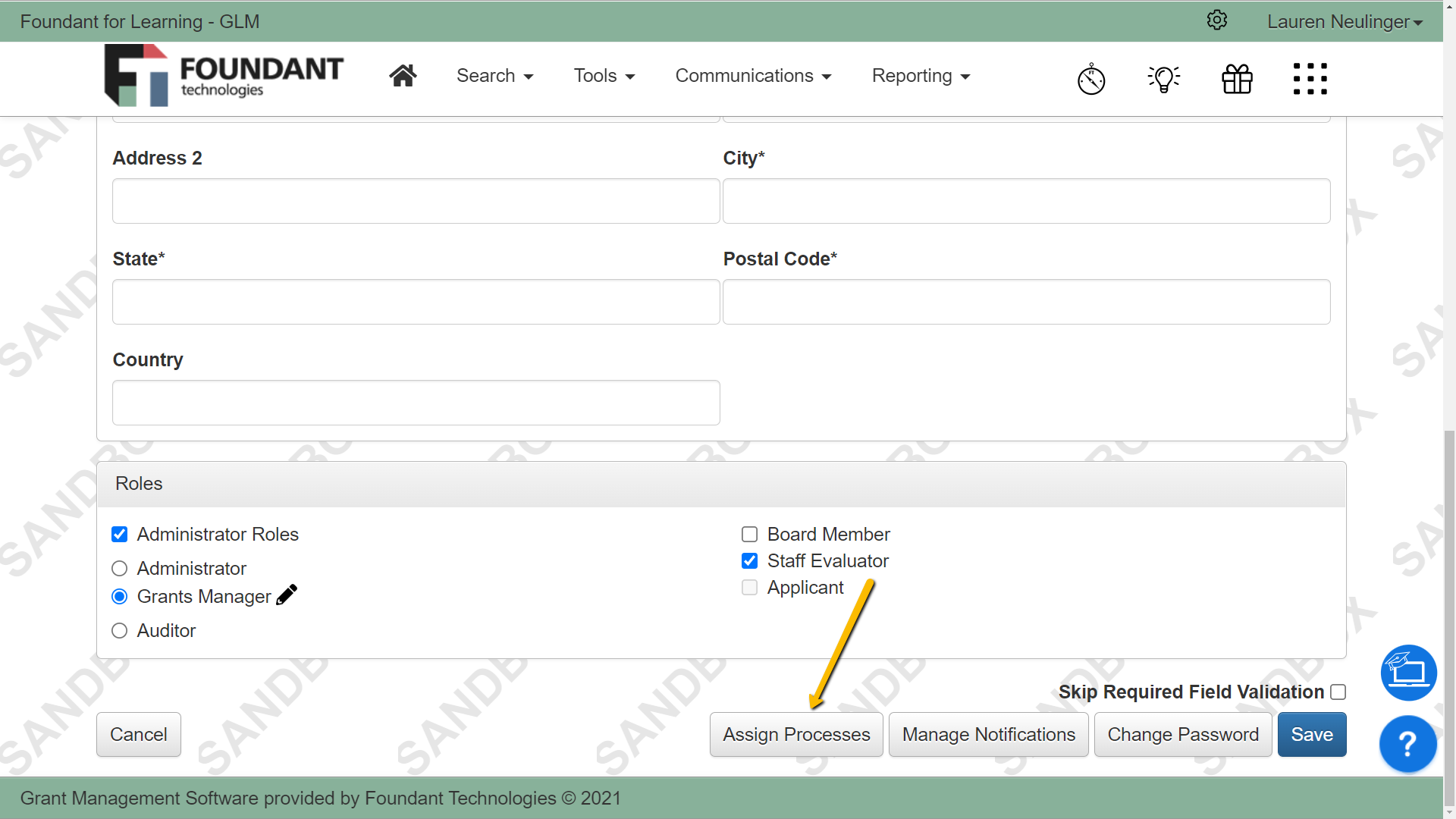Expand the Communications dropdown menu
The height and width of the screenshot is (819, 1456).
click(753, 76)
